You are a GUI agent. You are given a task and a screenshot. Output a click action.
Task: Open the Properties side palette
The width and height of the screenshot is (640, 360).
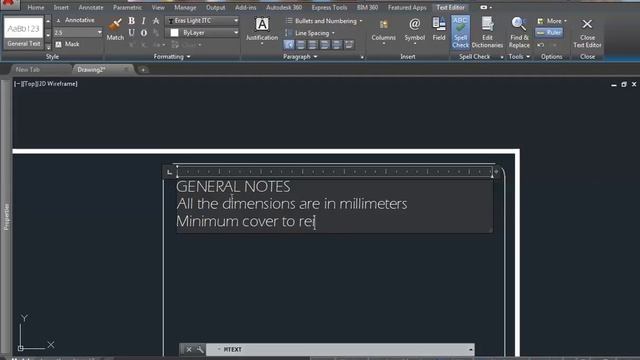(6, 216)
